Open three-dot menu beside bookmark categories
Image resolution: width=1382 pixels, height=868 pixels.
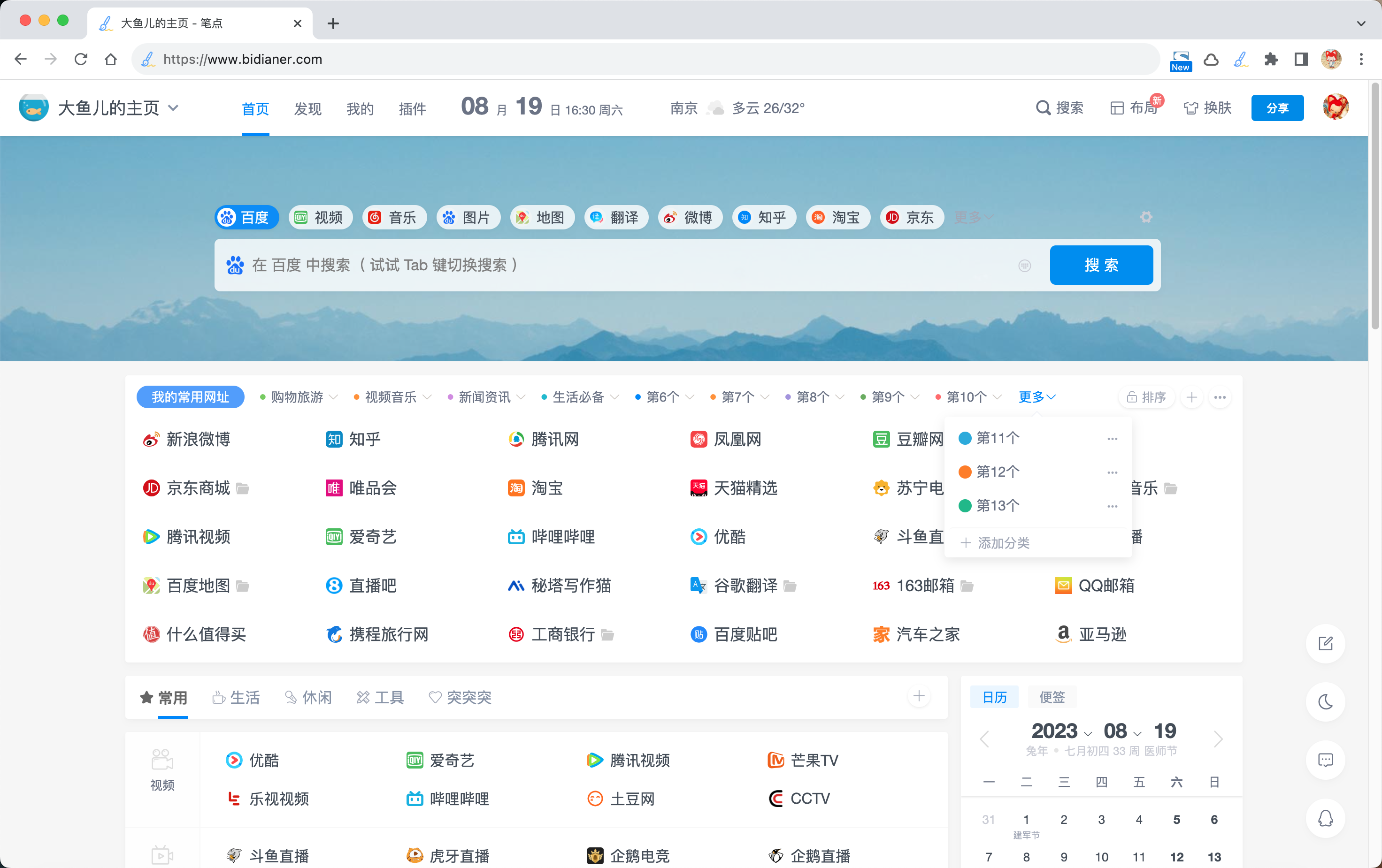coord(1220,397)
